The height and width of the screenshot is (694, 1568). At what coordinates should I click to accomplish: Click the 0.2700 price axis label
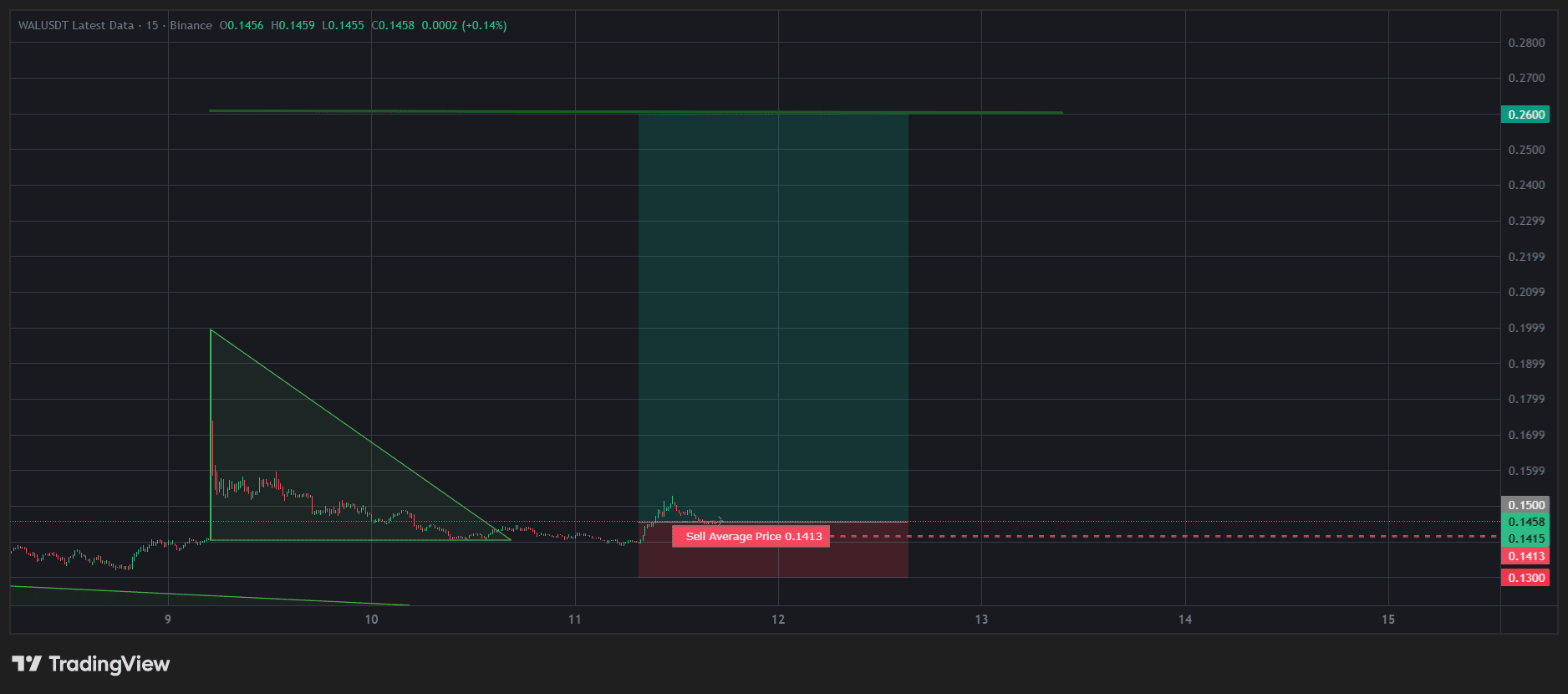pos(1526,78)
